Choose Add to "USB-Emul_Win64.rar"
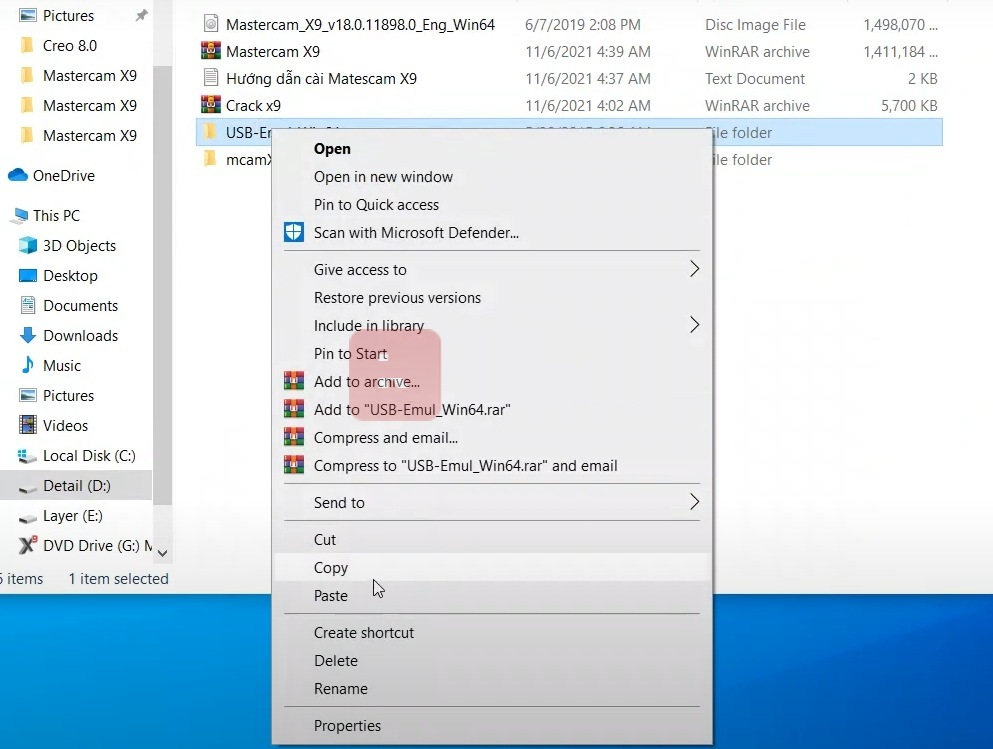Viewport: 993px width, 749px height. point(412,409)
